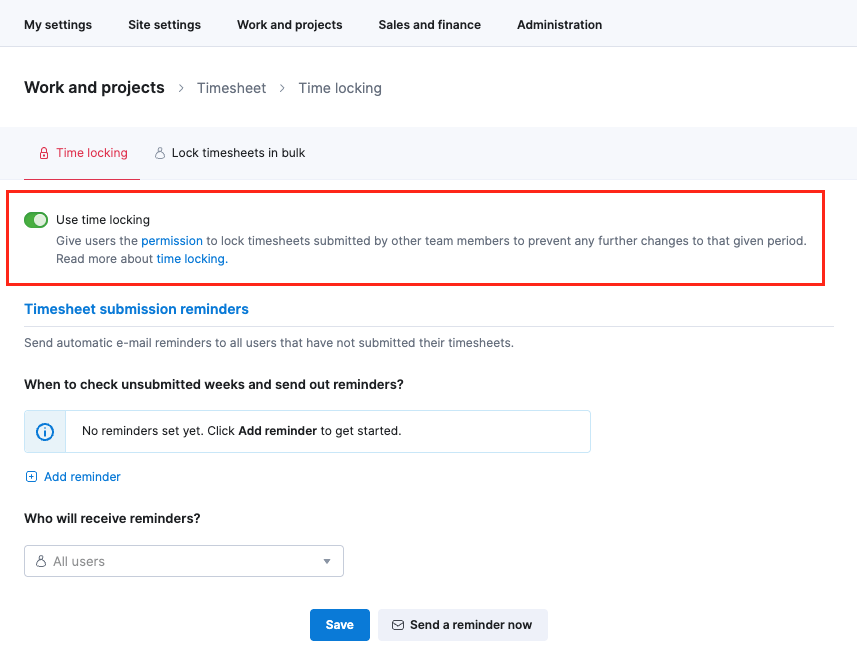Go to the Administration menu
This screenshot has height=668, width=857.
click(559, 25)
